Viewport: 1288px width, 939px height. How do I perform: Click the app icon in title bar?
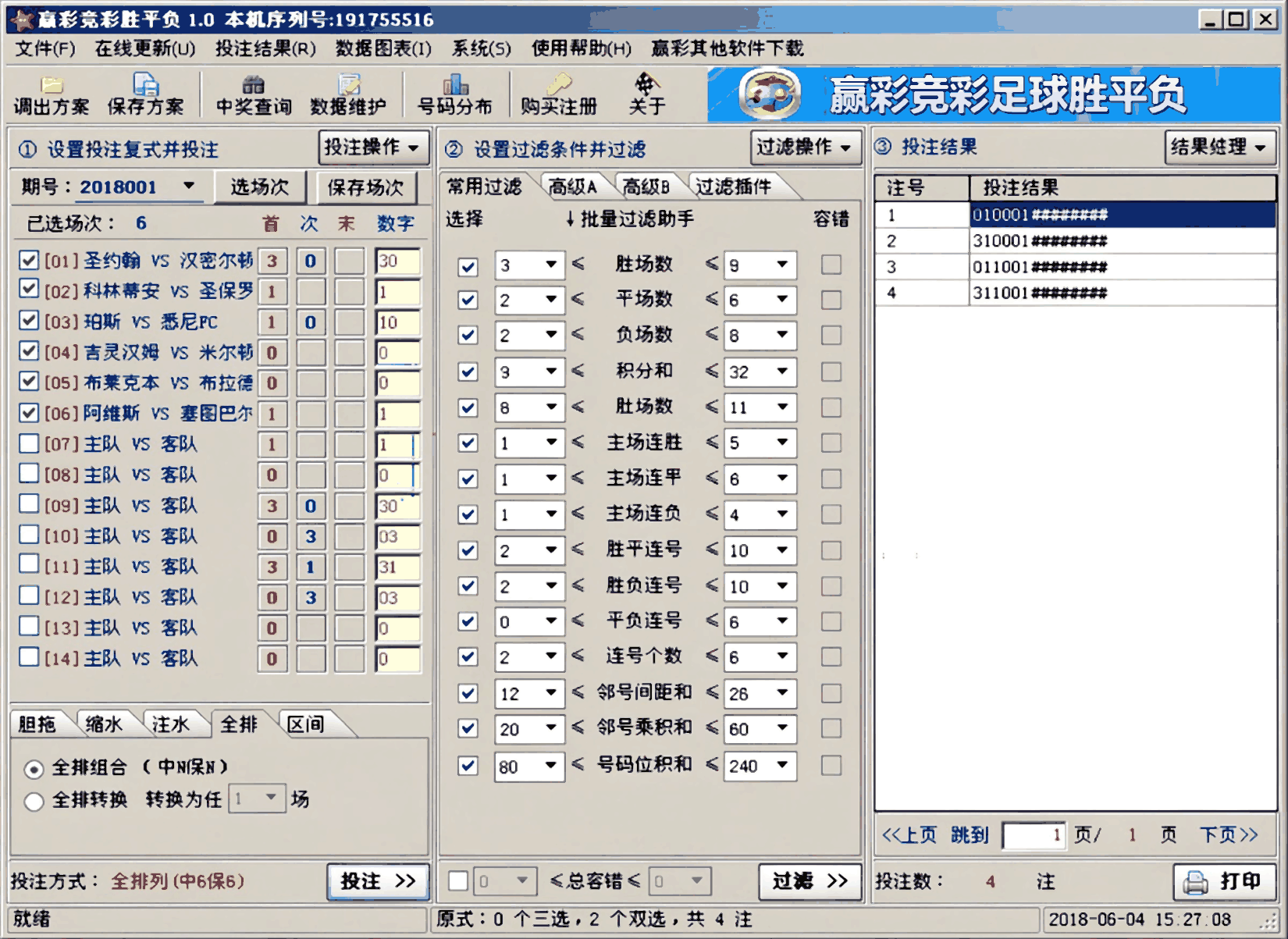[x=22, y=20]
